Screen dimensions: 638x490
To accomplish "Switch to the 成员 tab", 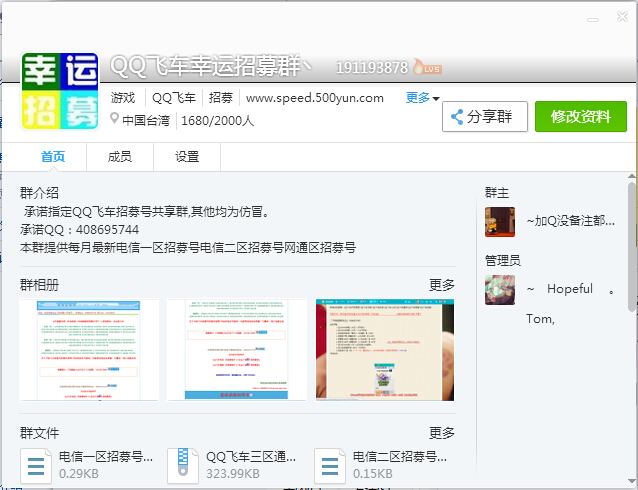I will pos(120,157).
